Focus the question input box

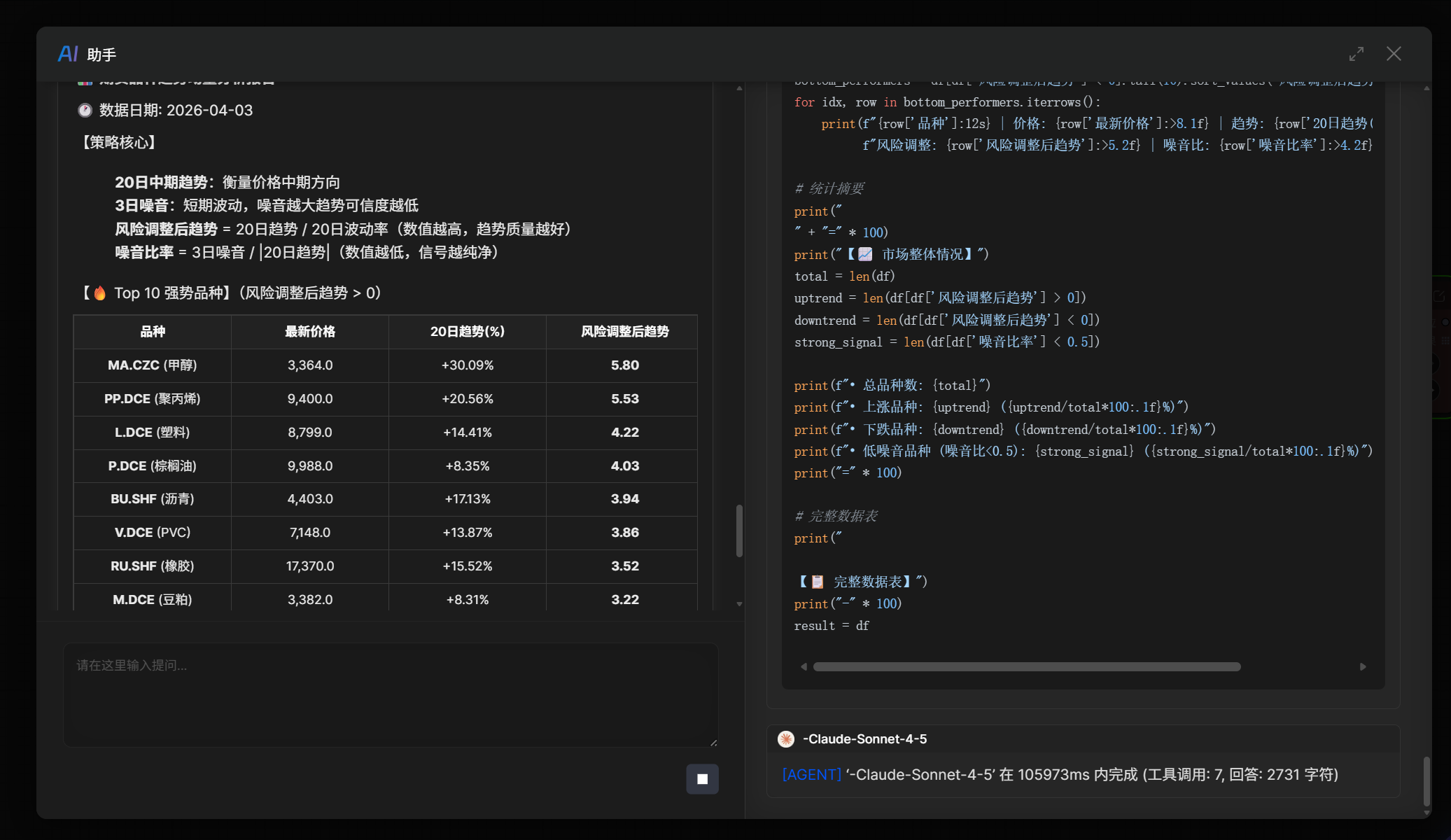tap(390, 694)
